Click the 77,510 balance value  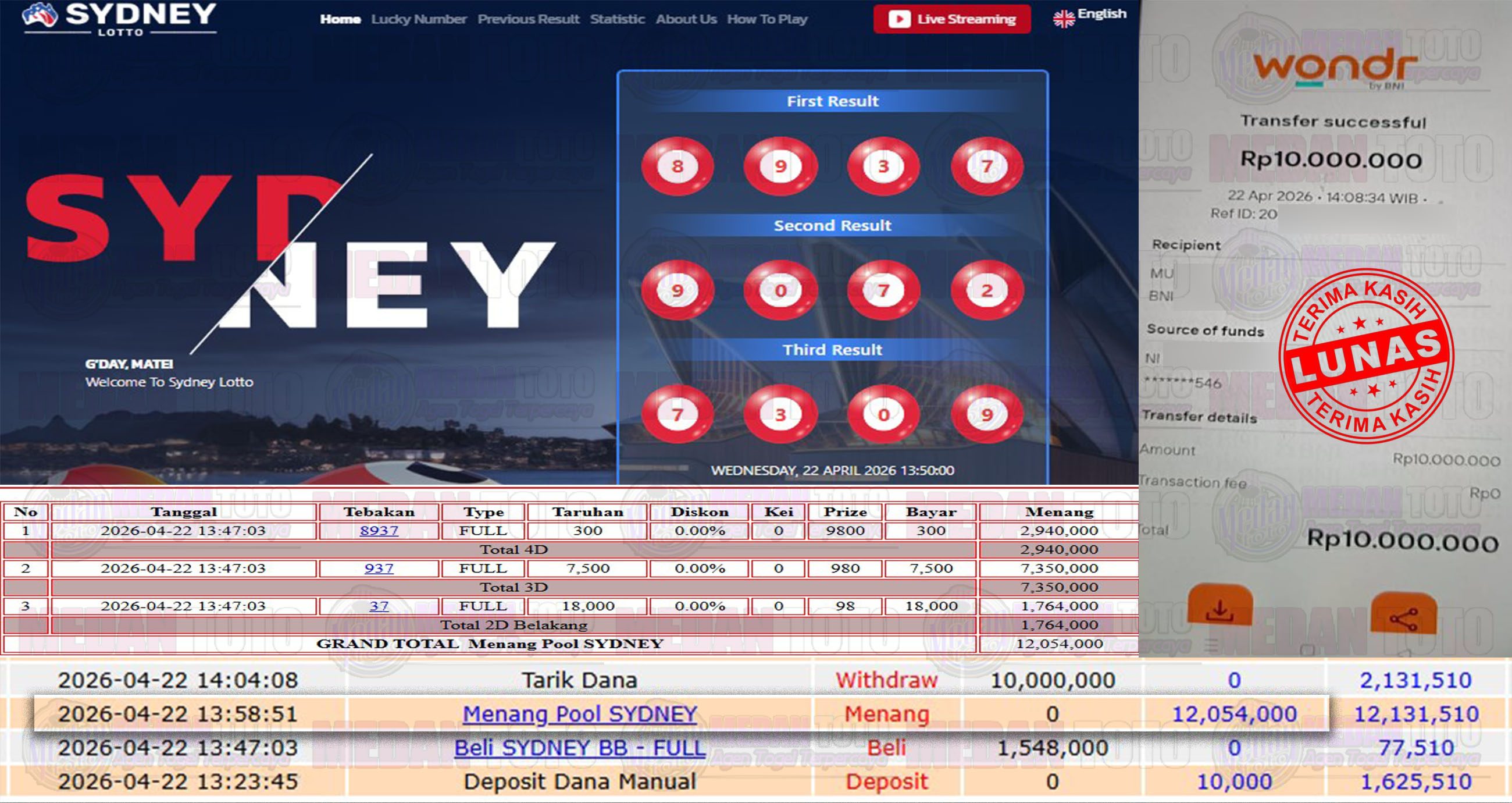[1415, 747]
